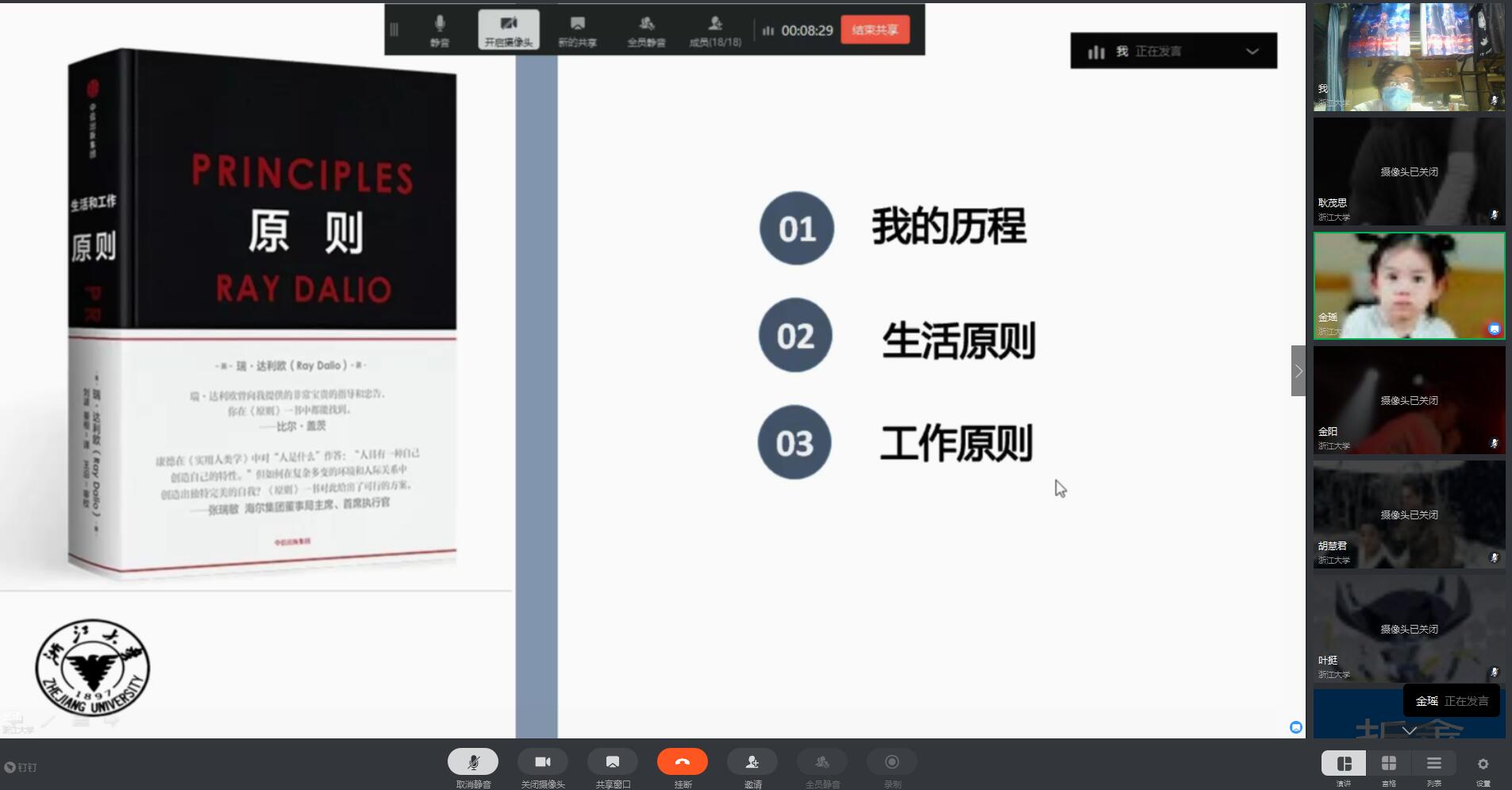
Task: Start a new share with 新的共享
Action: click(x=577, y=30)
